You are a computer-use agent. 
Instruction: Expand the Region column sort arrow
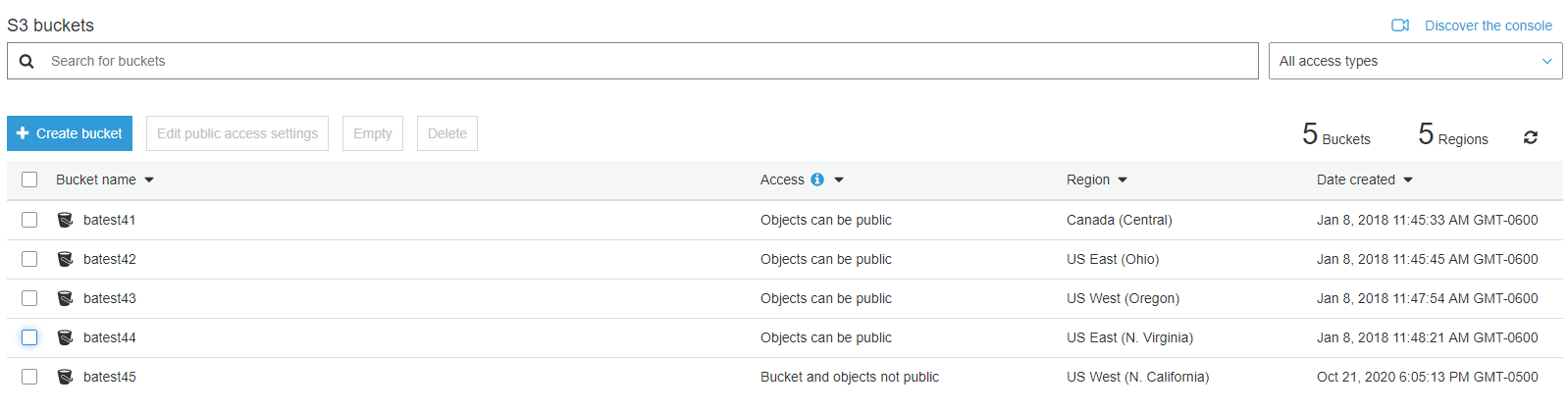[1123, 180]
